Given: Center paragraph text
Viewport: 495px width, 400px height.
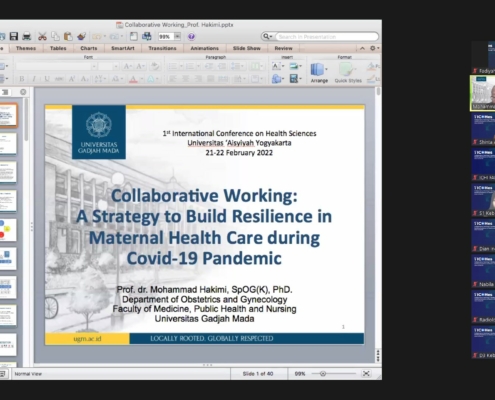Looking at the screenshot, I should (x=185, y=79).
